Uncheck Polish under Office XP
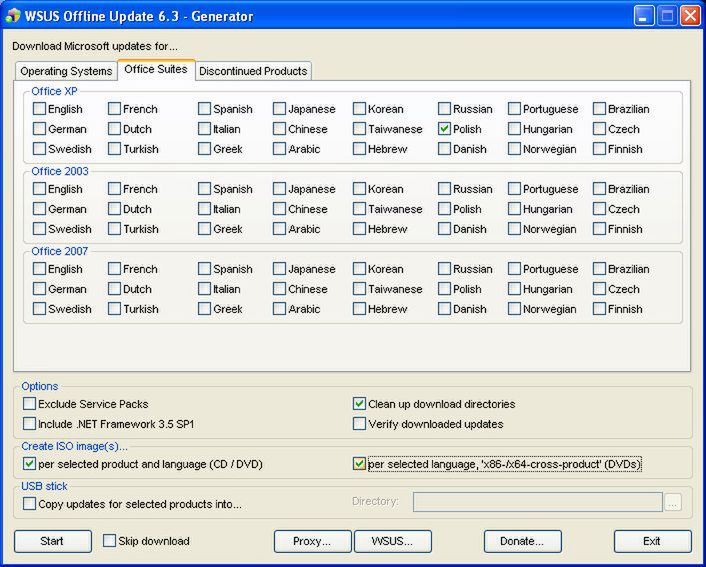The image size is (706, 567). pos(444,129)
